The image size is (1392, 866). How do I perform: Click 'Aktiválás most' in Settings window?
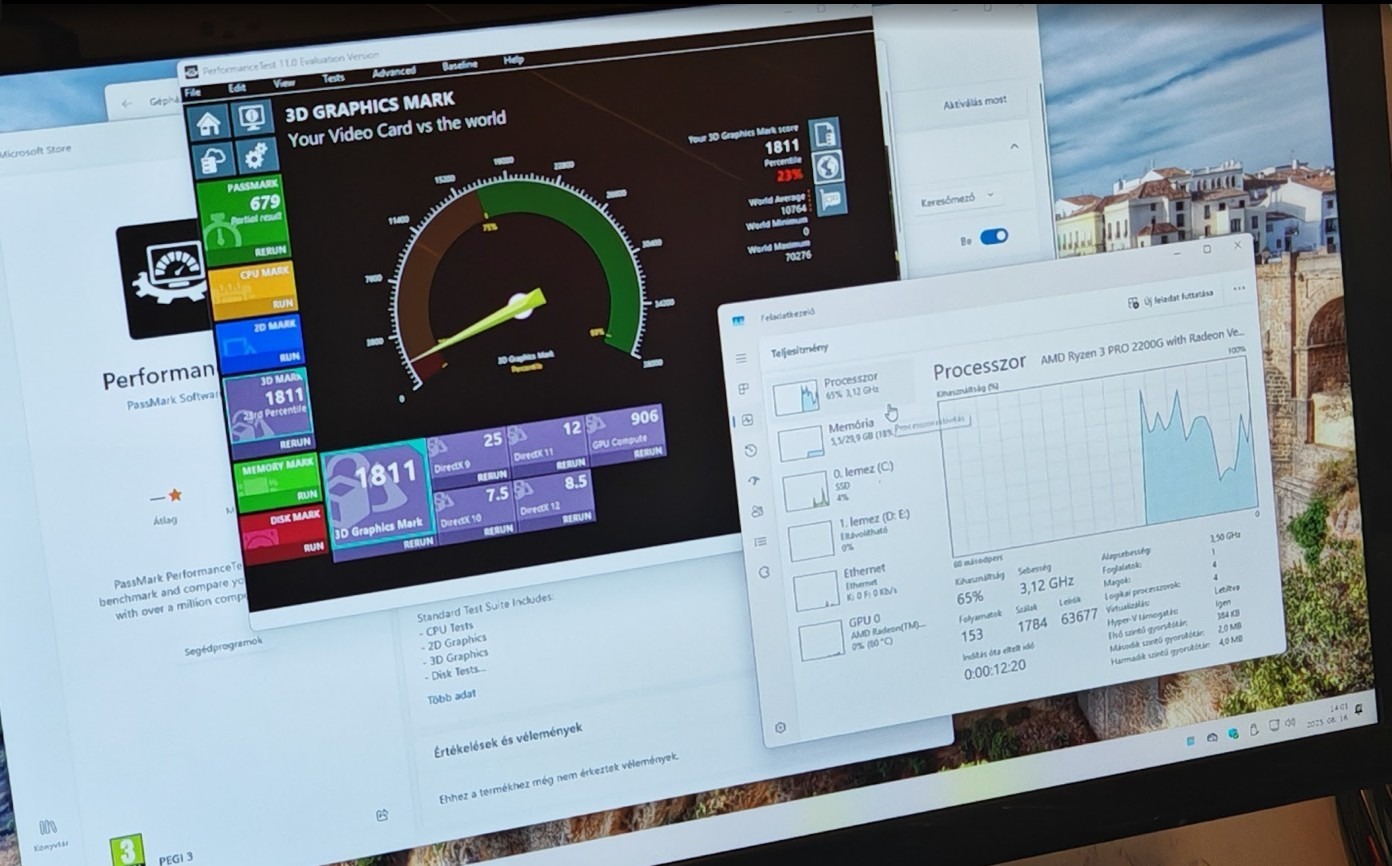[x=974, y=102]
